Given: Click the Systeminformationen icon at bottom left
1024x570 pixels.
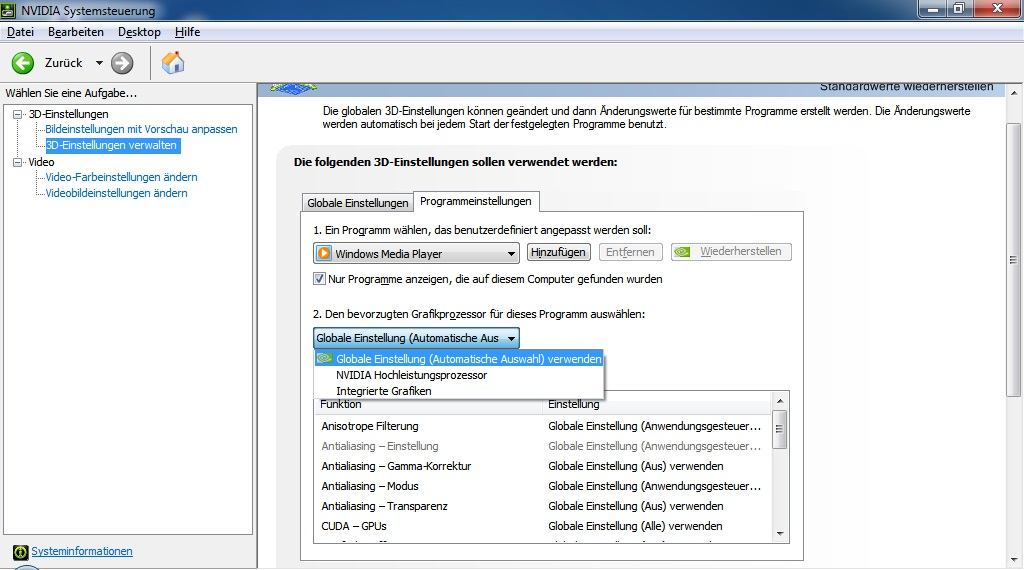Looking at the screenshot, I should [20, 552].
